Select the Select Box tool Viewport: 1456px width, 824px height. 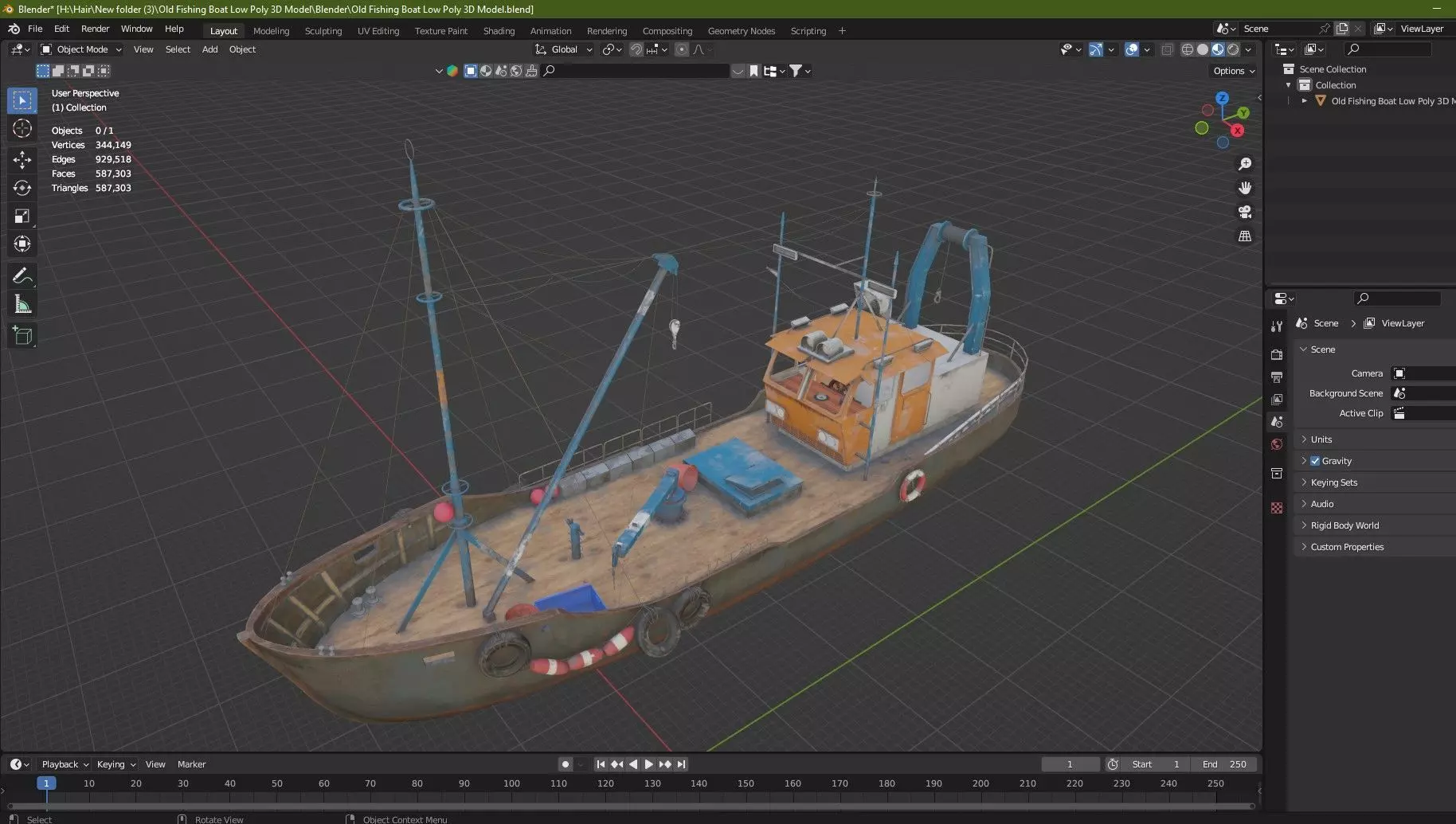pos(22,100)
